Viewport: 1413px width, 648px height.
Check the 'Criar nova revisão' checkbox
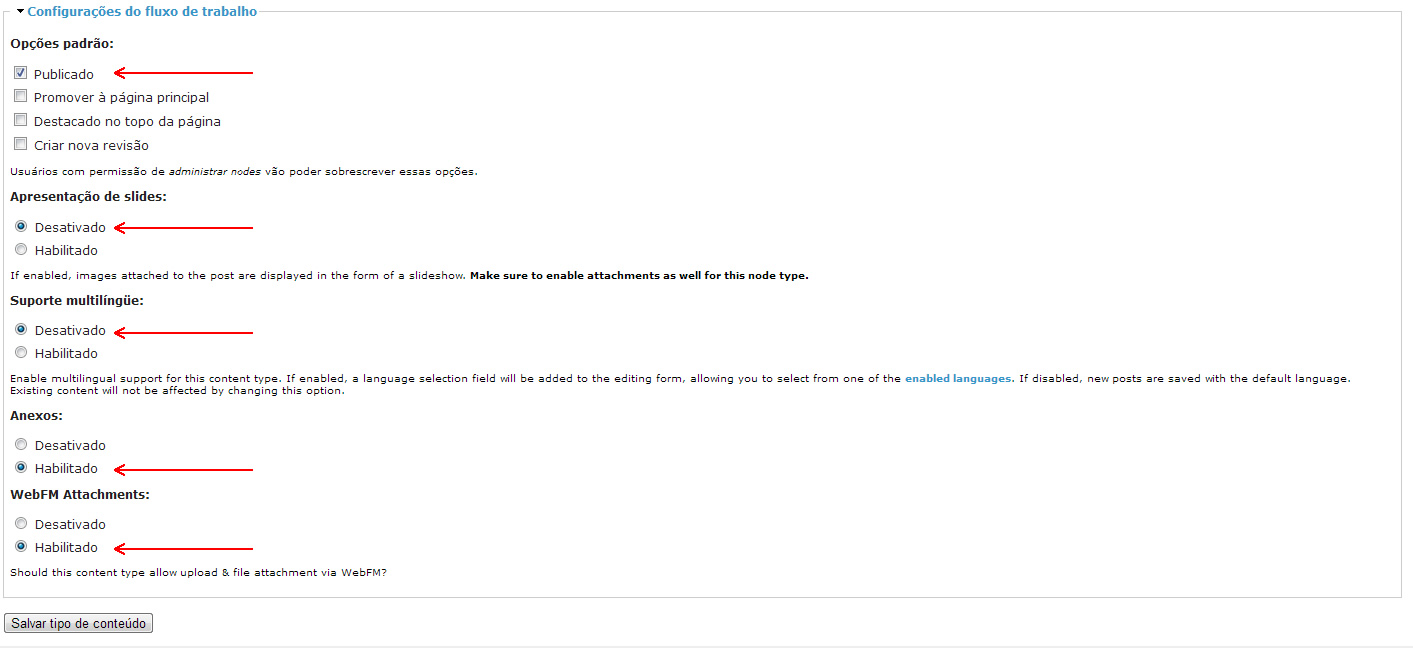click(21, 145)
